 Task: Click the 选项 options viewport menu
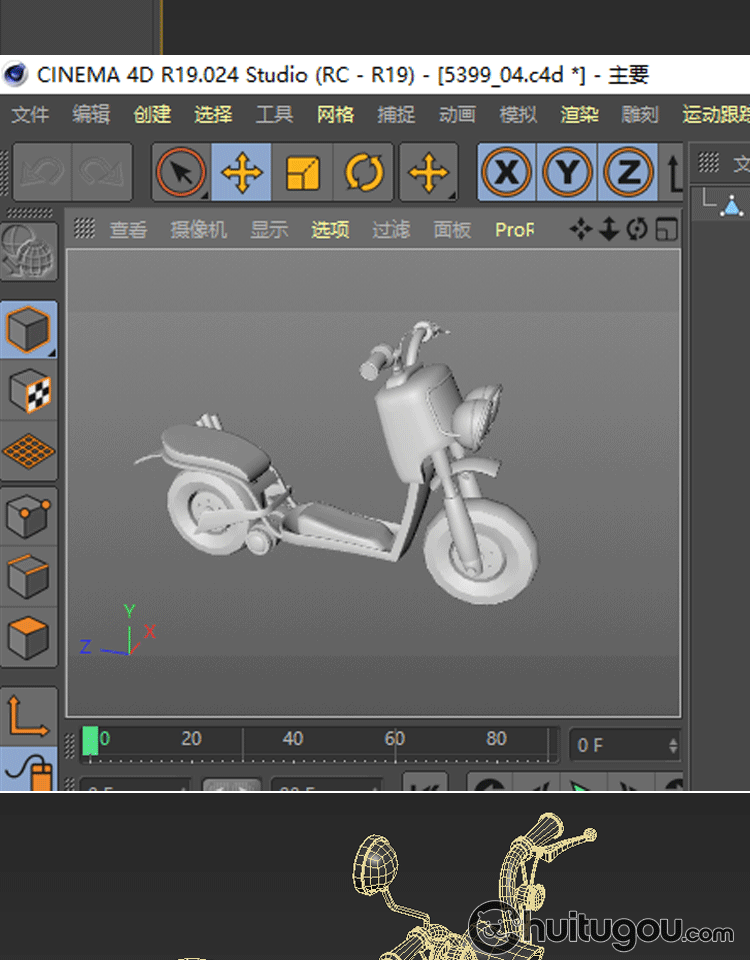[330, 230]
